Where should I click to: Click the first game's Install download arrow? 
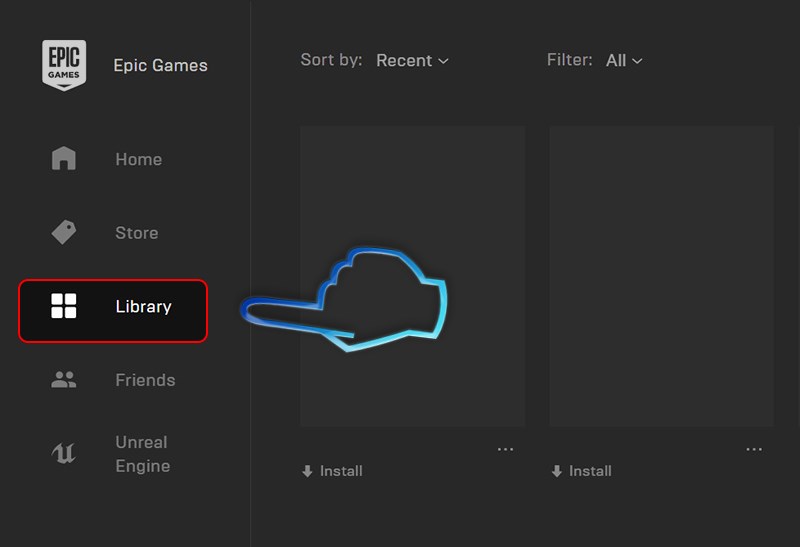coord(307,471)
